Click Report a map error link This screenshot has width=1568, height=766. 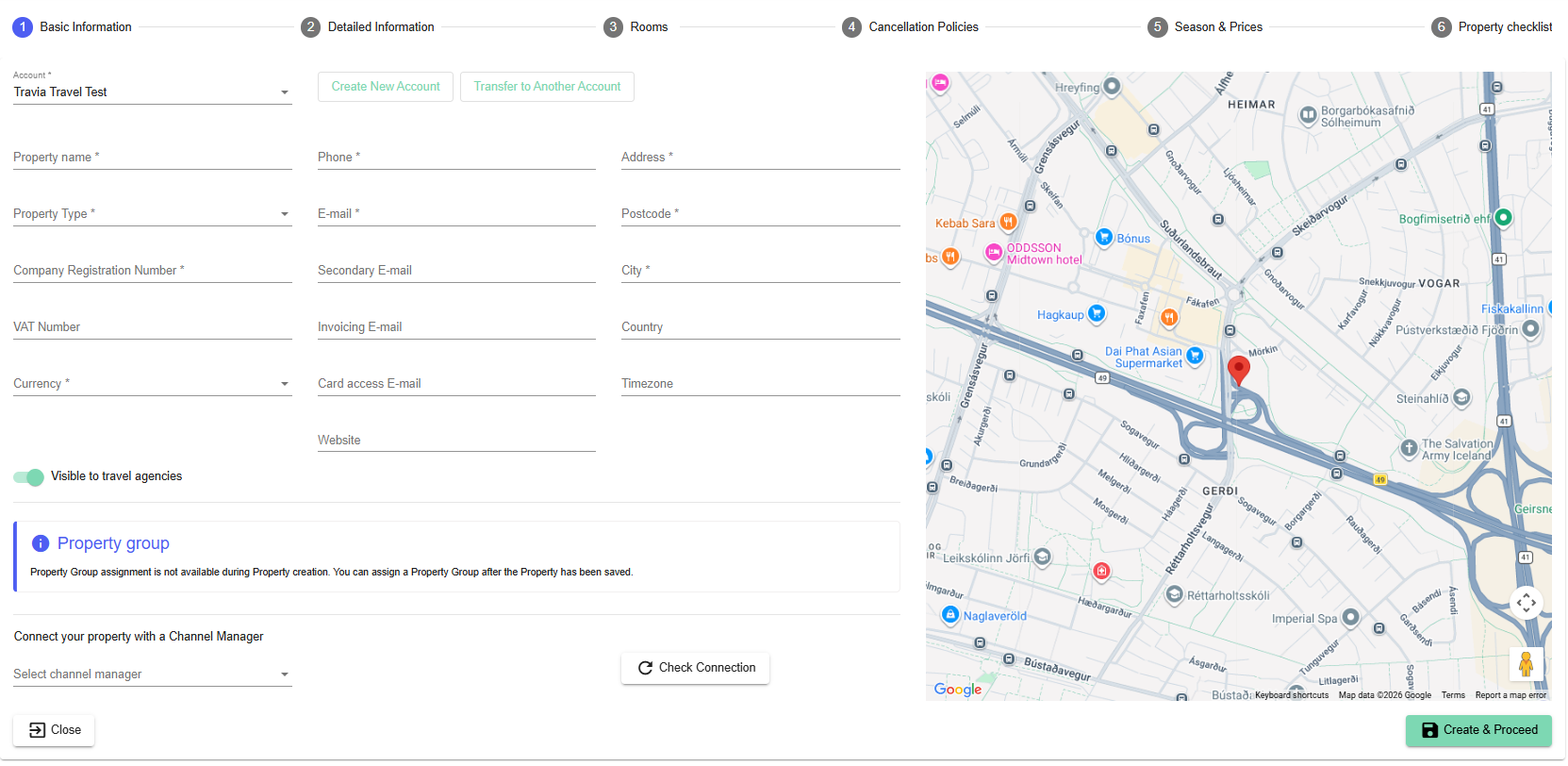(x=1510, y=695)
